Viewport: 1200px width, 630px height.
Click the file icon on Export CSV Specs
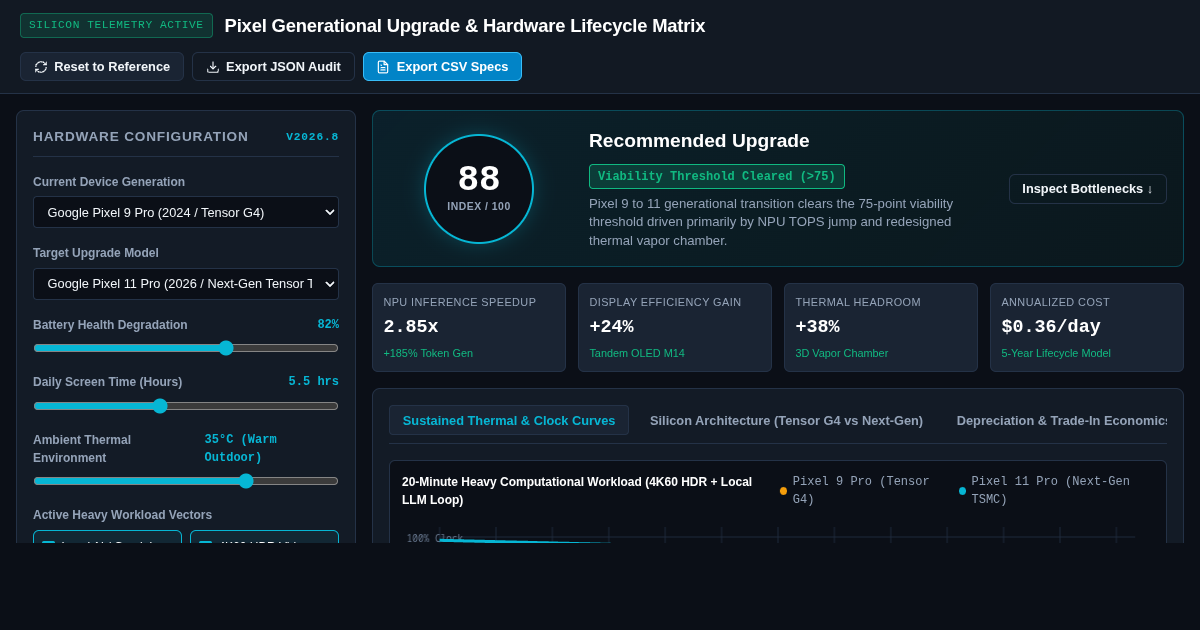[383, 67]
